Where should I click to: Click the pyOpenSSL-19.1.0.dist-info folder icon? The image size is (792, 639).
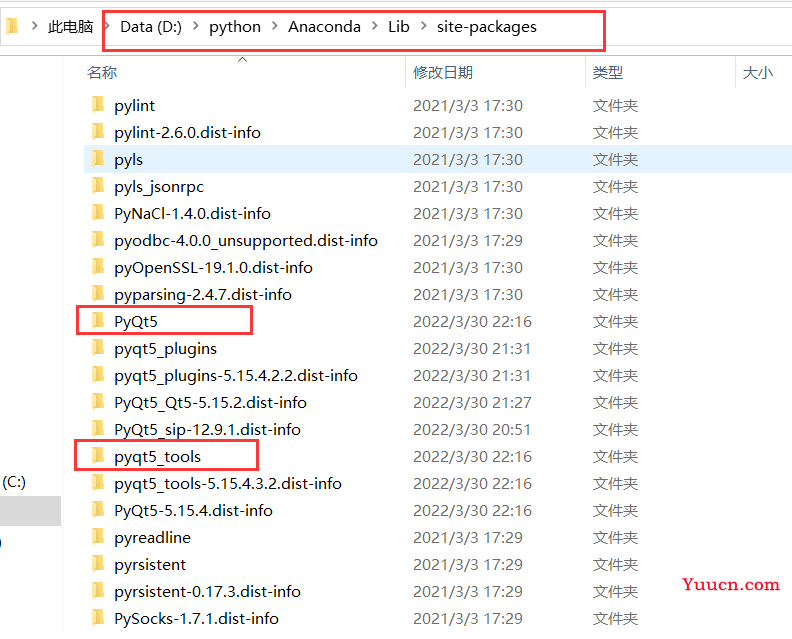[x=98, y=267]
